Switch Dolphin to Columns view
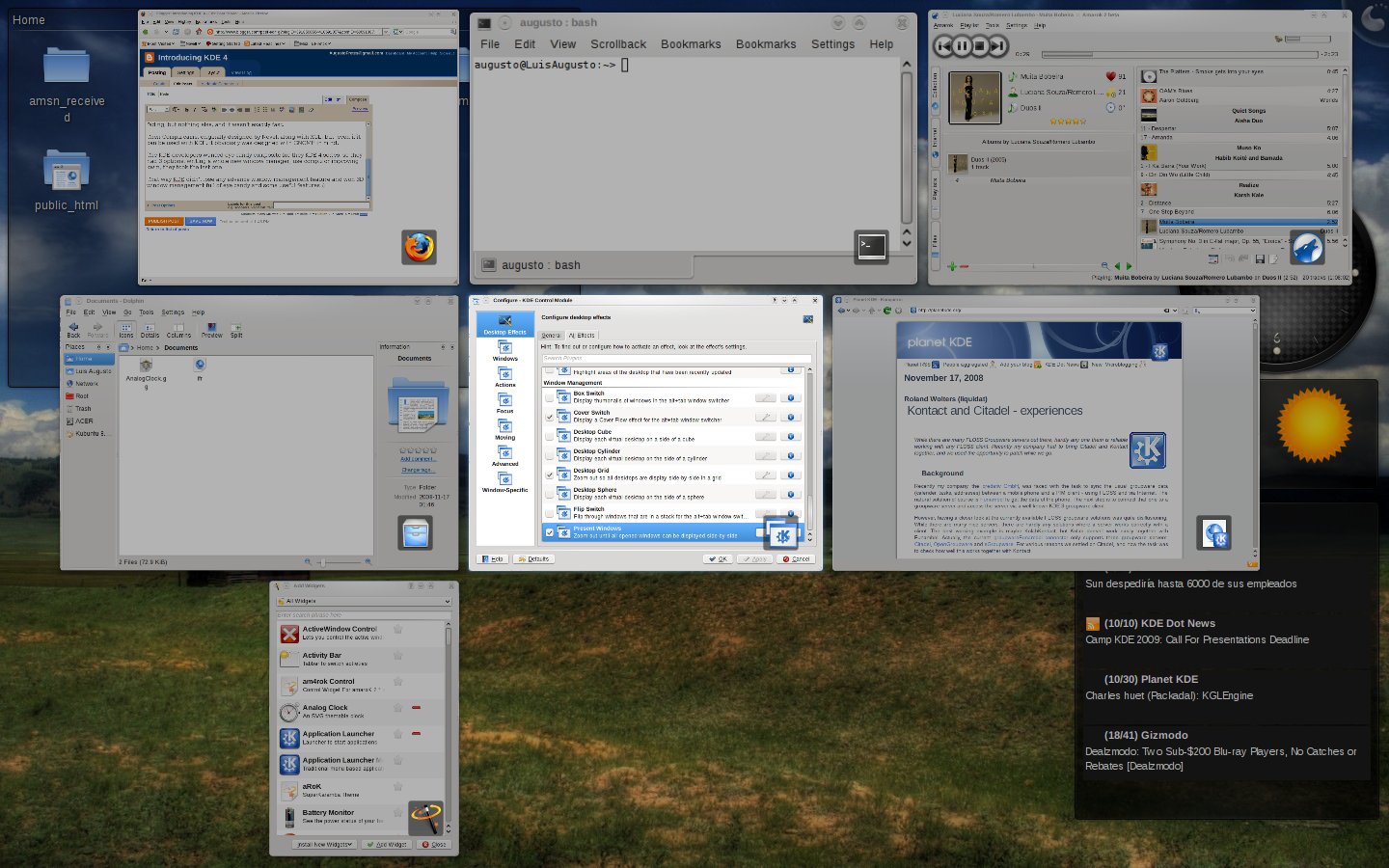This screenshot has width=1389, height=868. coord(178,329)
